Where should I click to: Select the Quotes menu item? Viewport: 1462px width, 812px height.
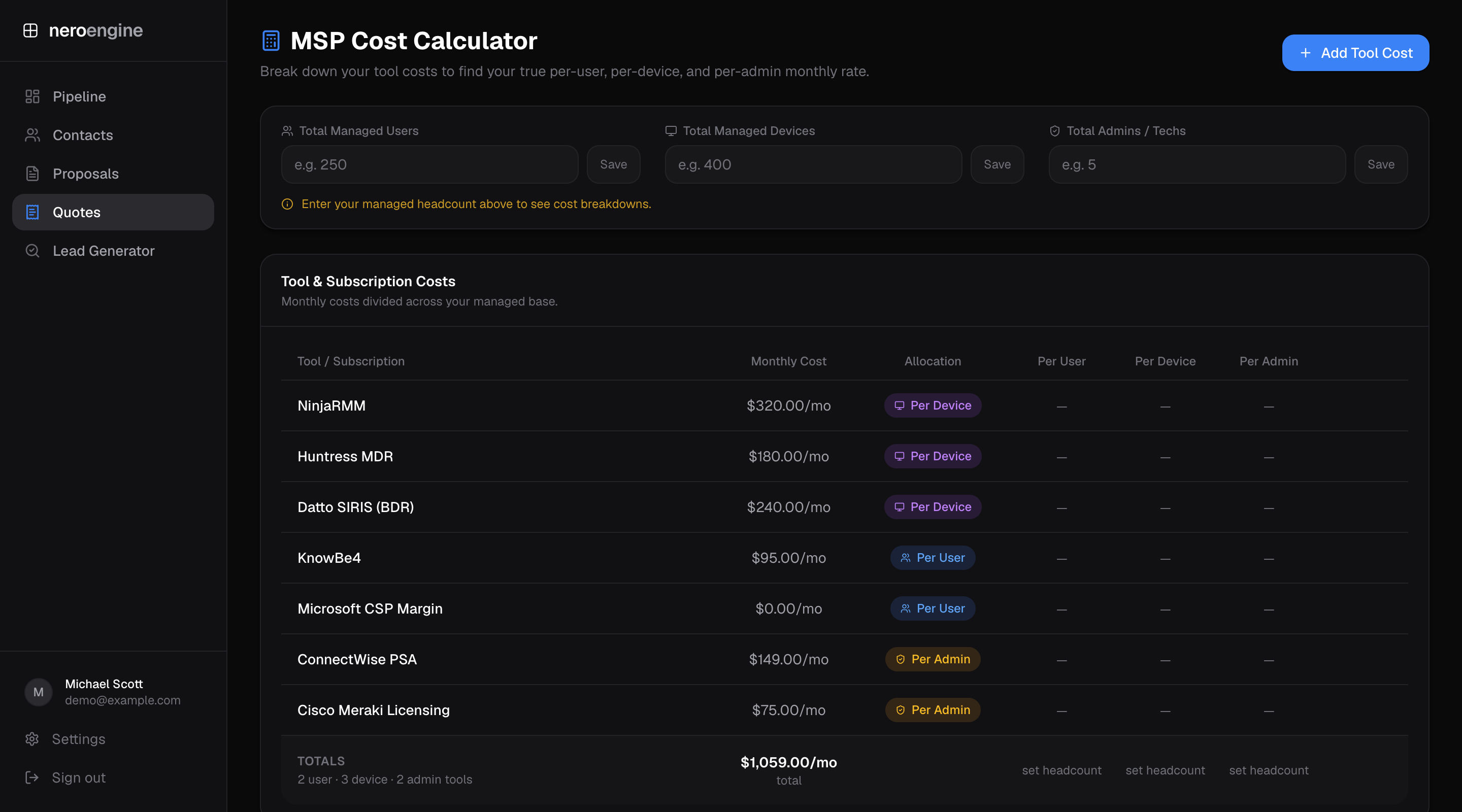click(x=113, y=212)
